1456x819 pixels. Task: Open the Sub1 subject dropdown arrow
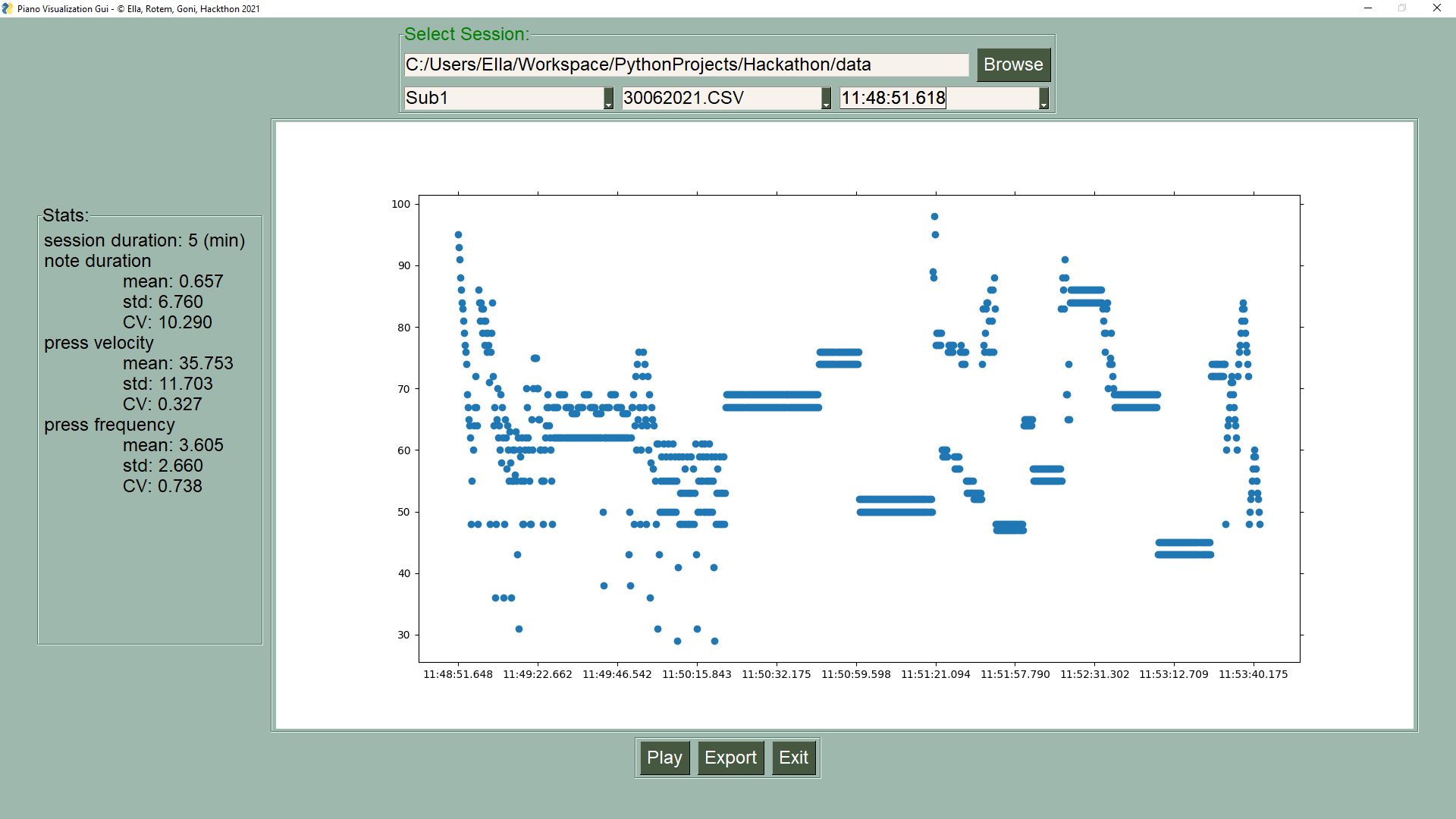pos(608,99)
